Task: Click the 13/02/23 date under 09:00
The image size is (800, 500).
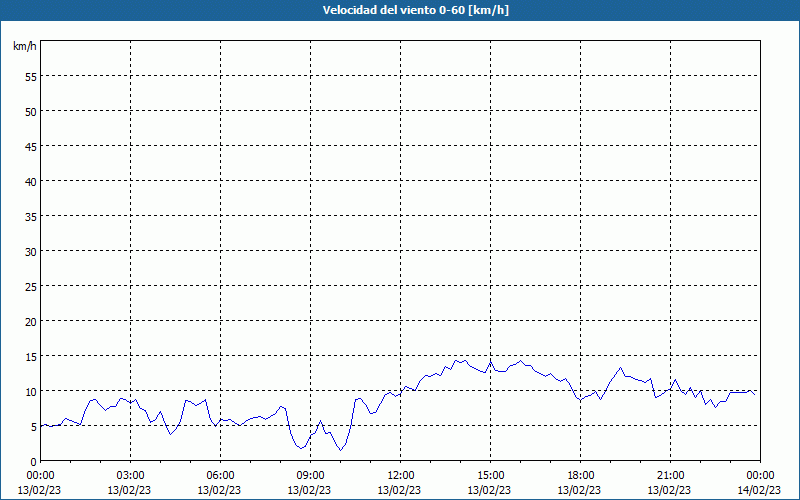Action: point(309,490)
